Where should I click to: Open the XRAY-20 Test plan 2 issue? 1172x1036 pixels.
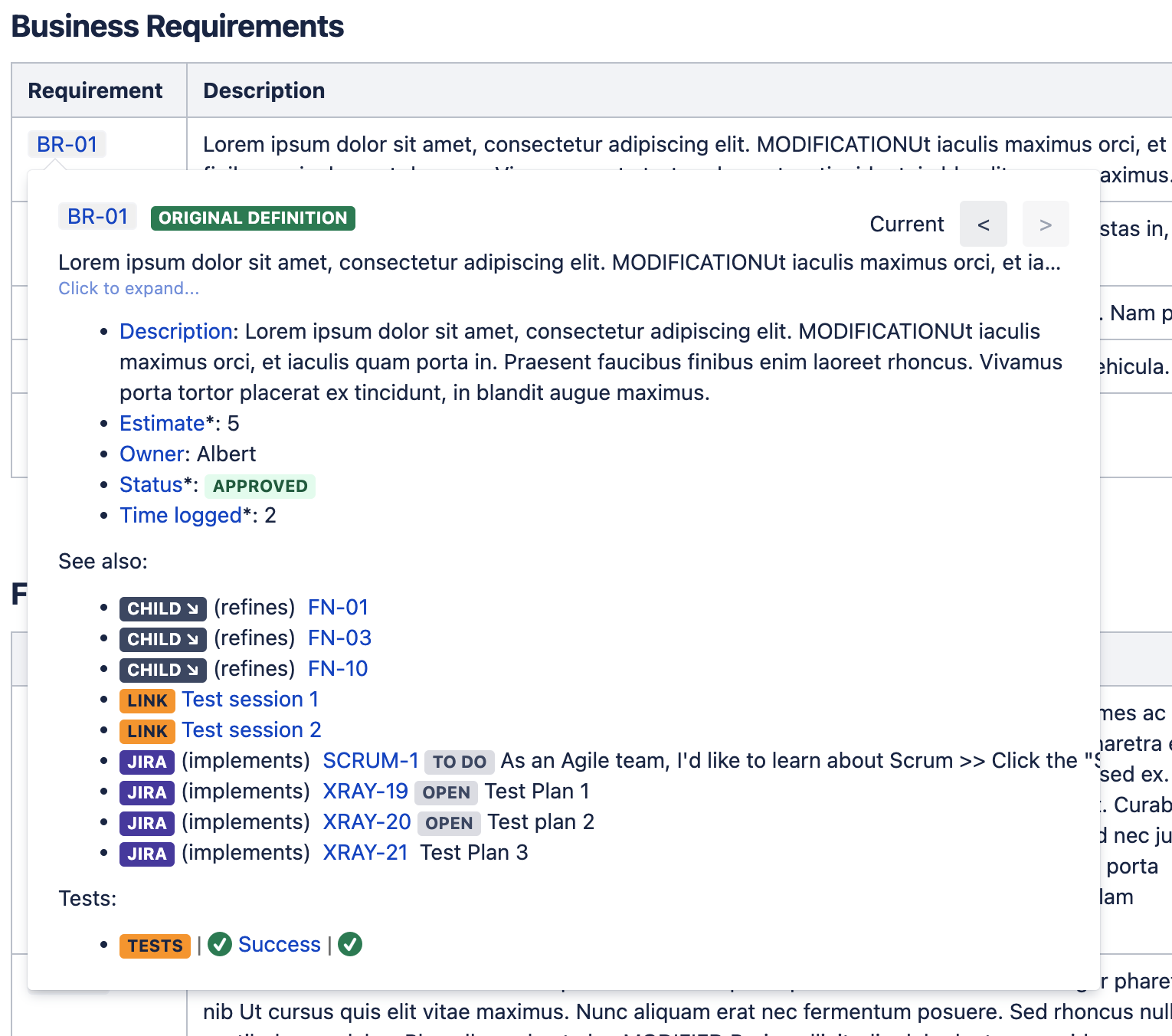click(x=366, y=821)
